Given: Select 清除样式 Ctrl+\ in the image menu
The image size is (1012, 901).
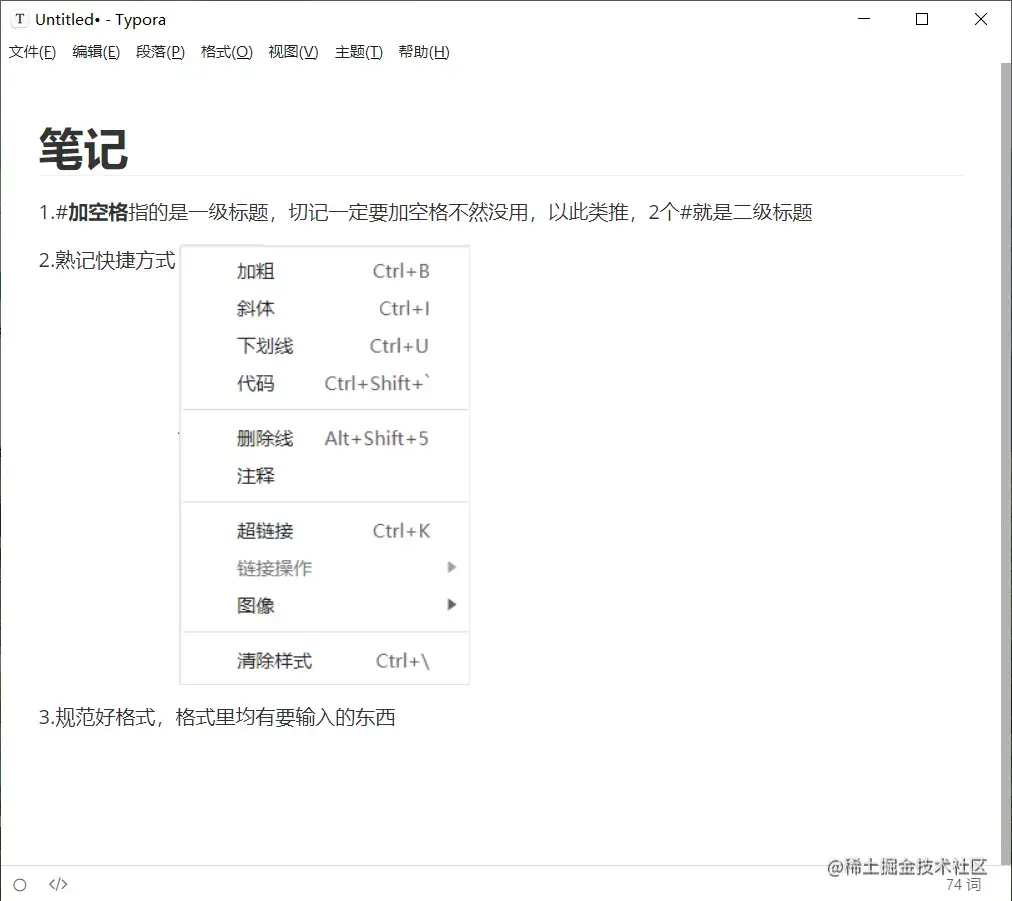Looking at the screenshot, I should click(325, 661).
